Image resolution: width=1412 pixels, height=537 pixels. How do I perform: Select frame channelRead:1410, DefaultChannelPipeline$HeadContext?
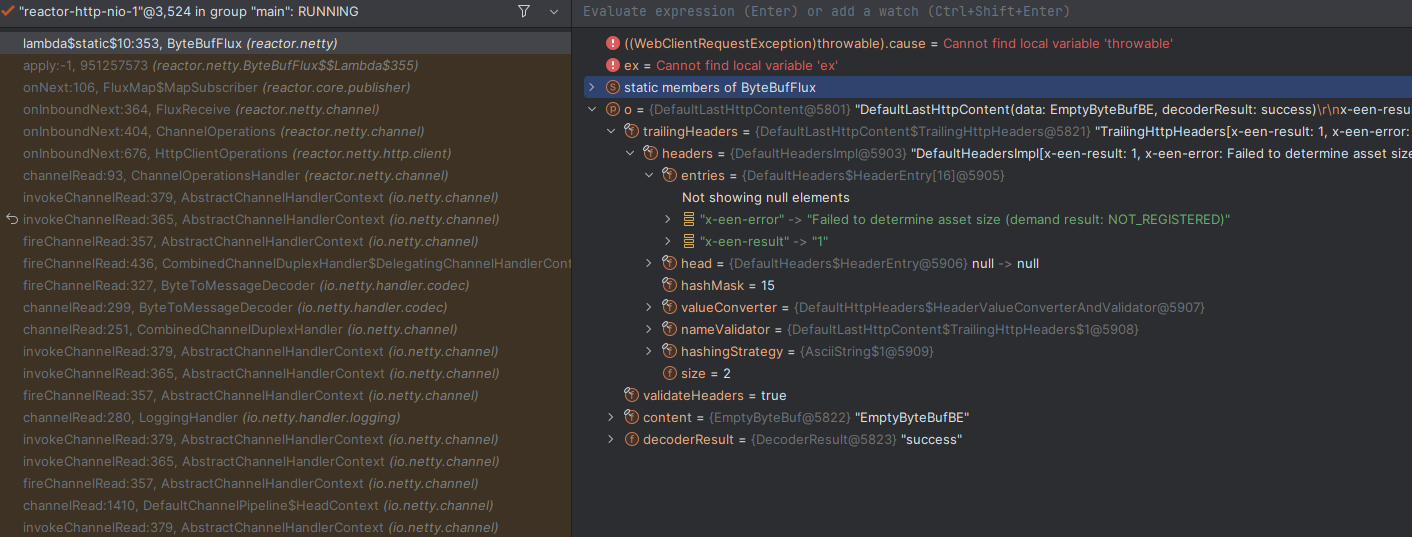[286, 506]
